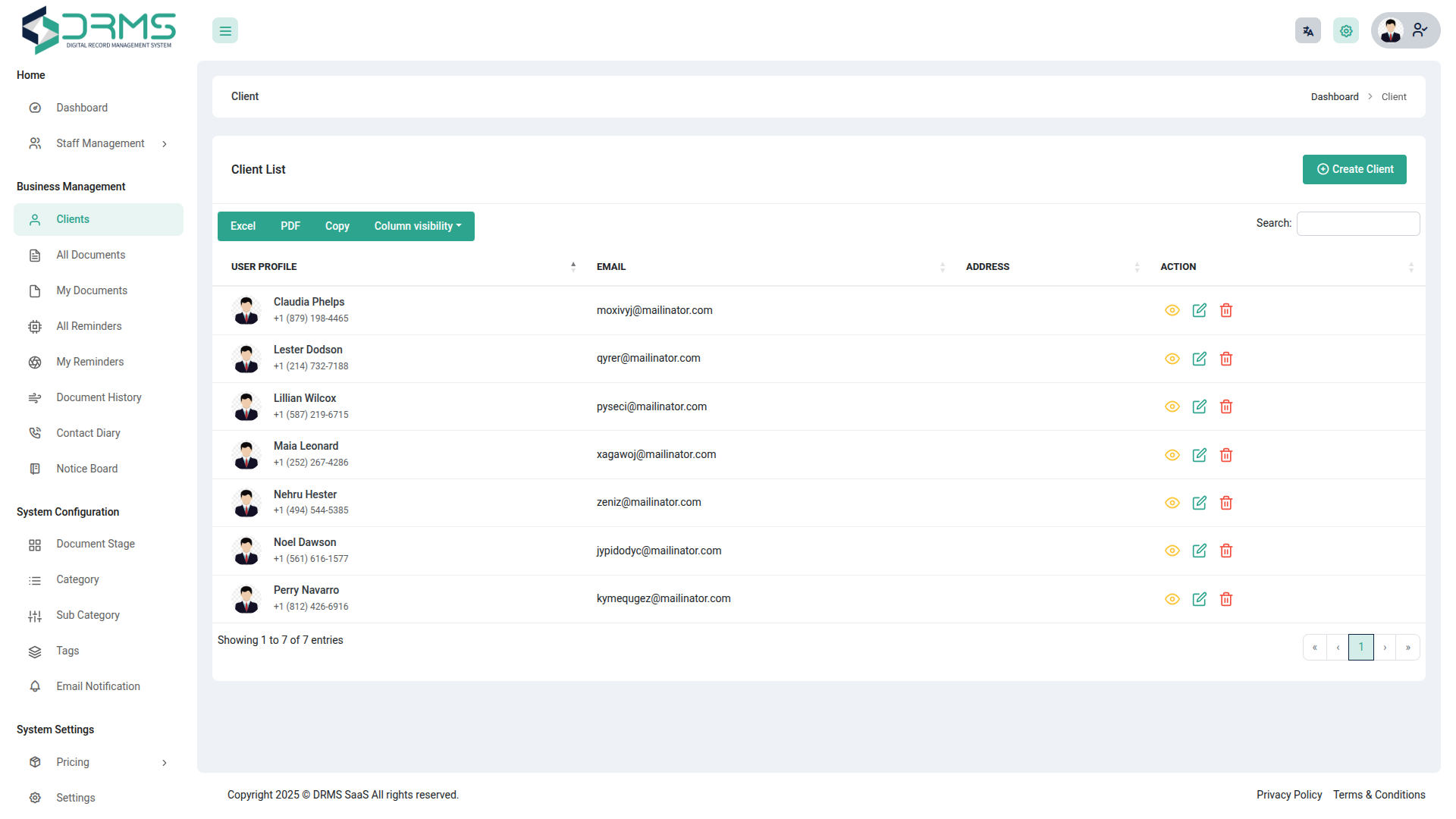Export client list to Excel
1456x819 pixels.
[243, 226]
